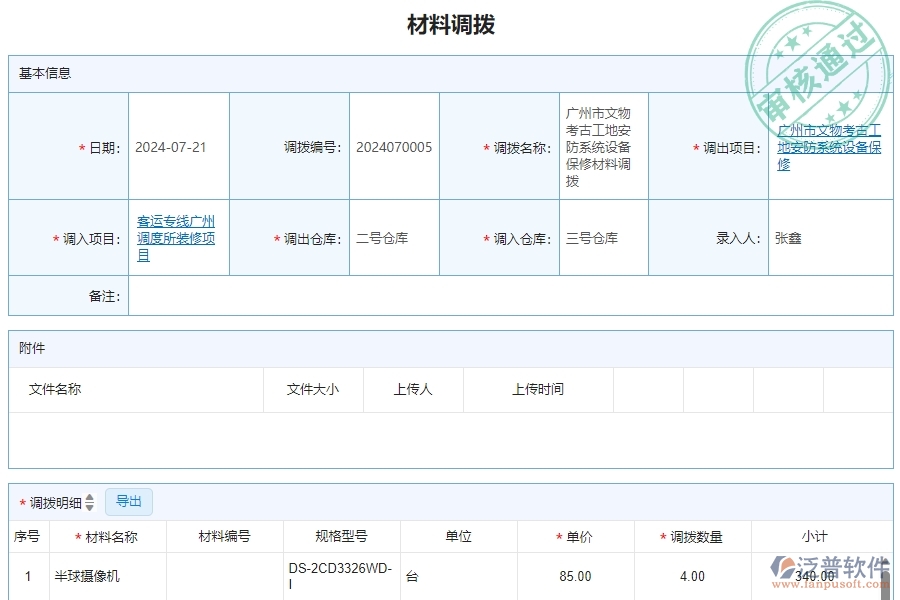Image resolution: width=900 pixels, height=600 pixels.
Task: Collapse the 附件 attachments section
Action: point(30,347)
